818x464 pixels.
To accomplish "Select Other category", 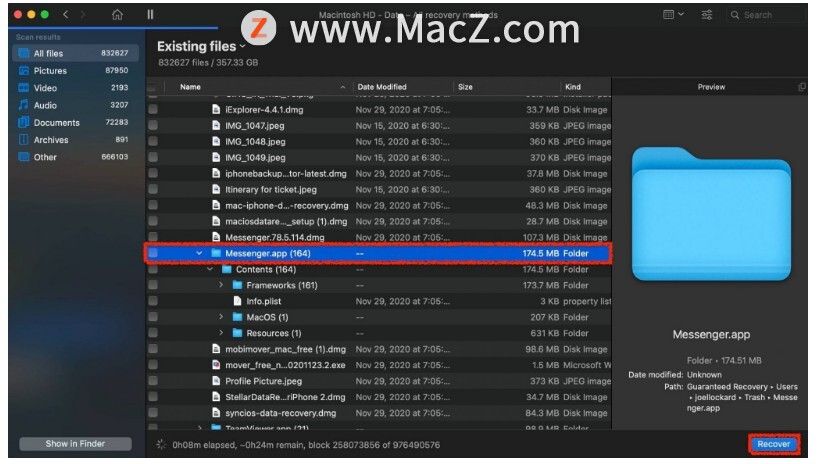I will pos(76,157).
